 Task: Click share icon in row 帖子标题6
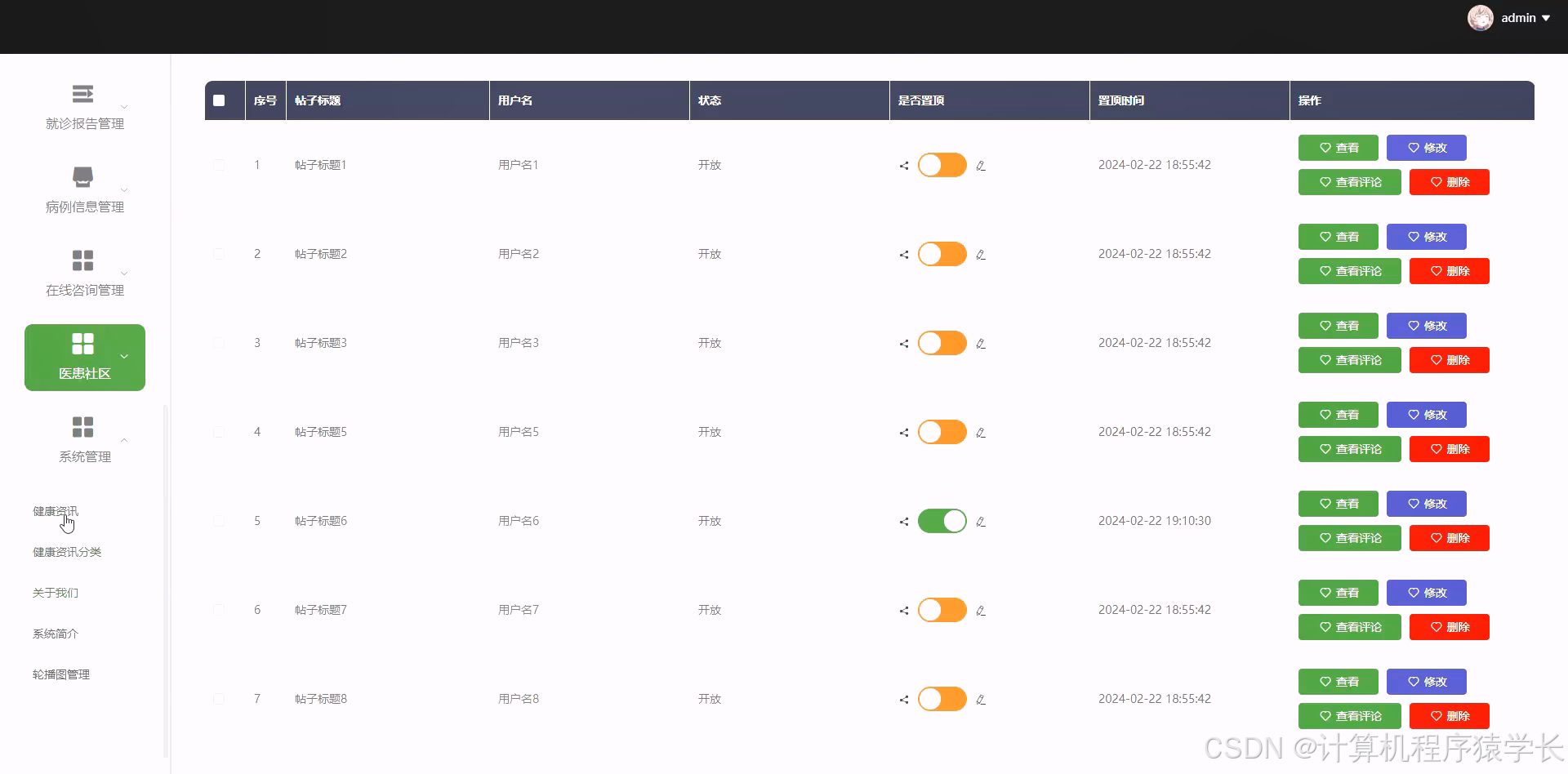pyautogui.click(x=904, y=522)
